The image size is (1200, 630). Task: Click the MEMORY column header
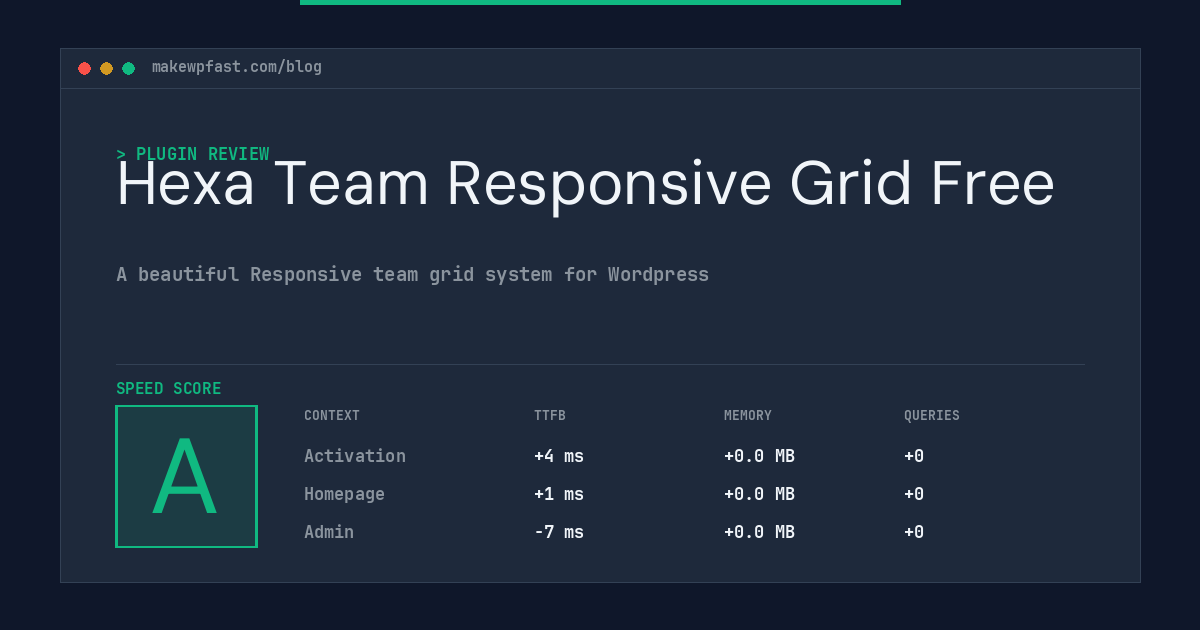[x=748, y=416]
